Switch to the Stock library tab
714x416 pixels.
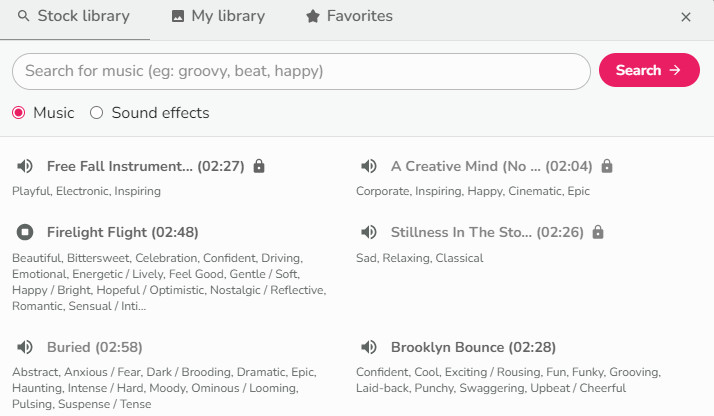click(75, 17)
